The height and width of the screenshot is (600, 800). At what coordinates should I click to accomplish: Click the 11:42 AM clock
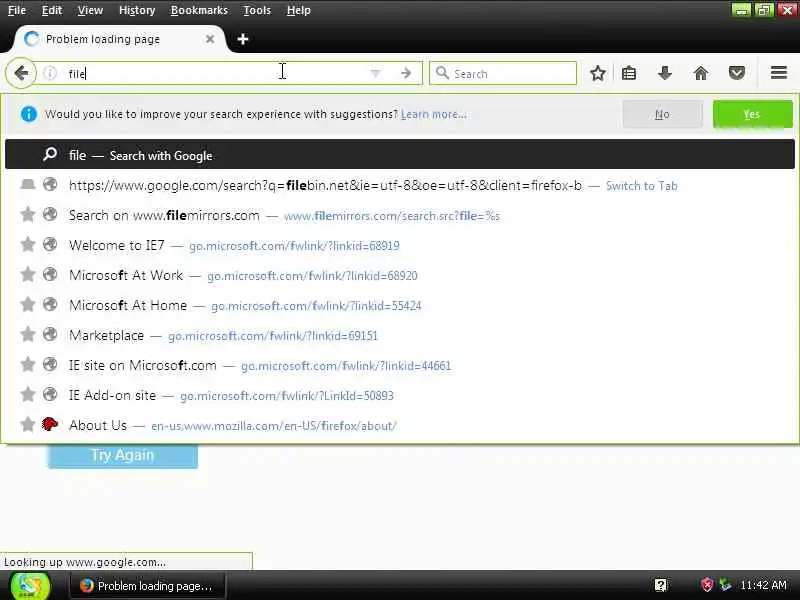pyautogui.click(x=763, y=585)
